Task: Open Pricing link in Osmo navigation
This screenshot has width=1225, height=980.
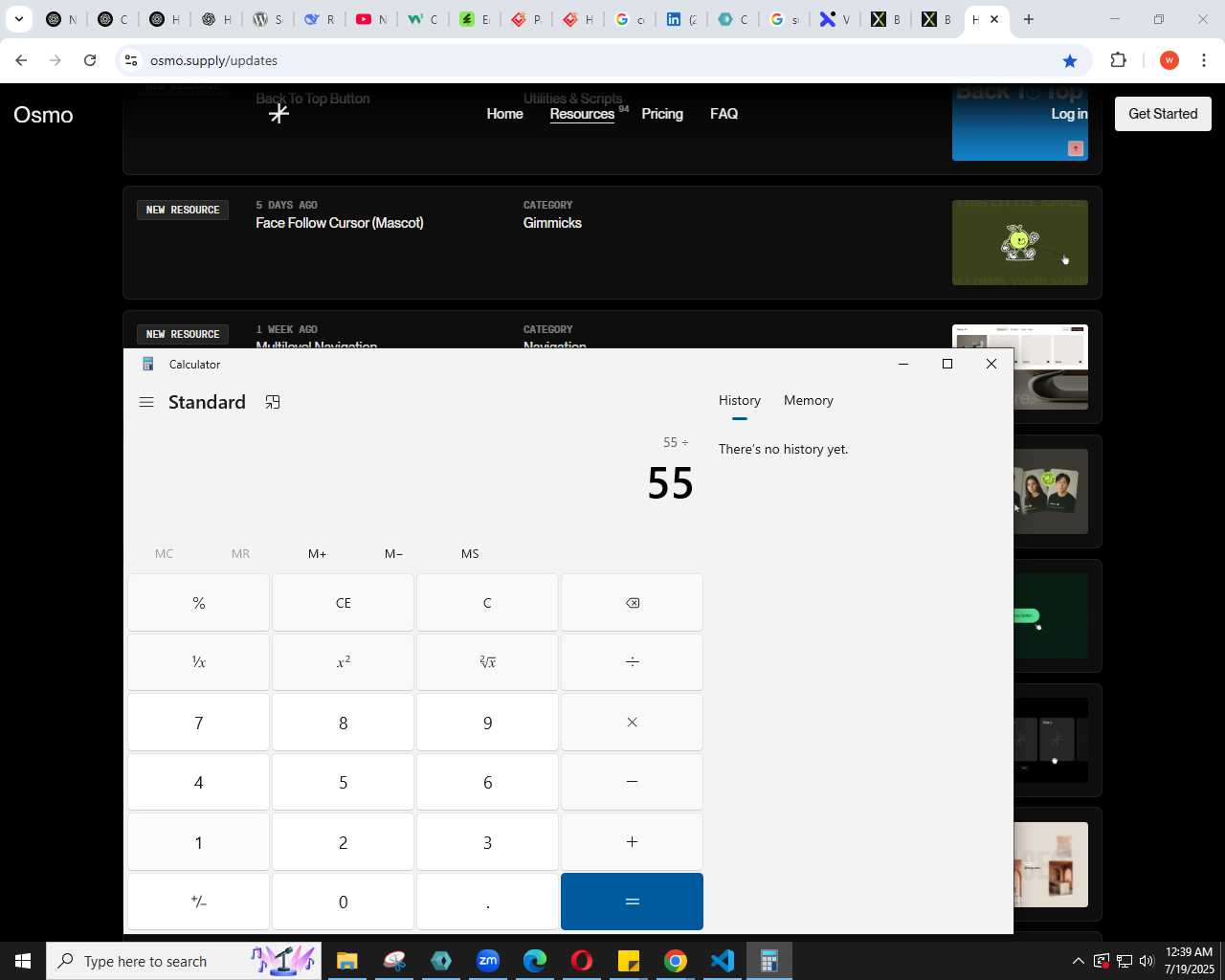Action: (662, 114)
